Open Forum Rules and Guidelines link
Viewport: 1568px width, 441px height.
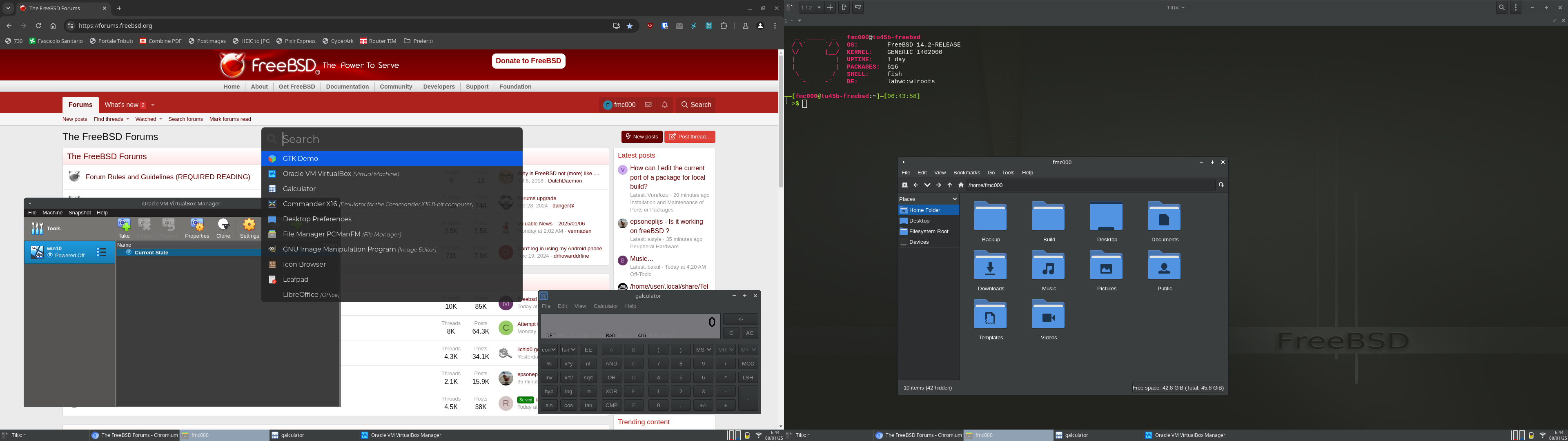[x=168, y=177]
